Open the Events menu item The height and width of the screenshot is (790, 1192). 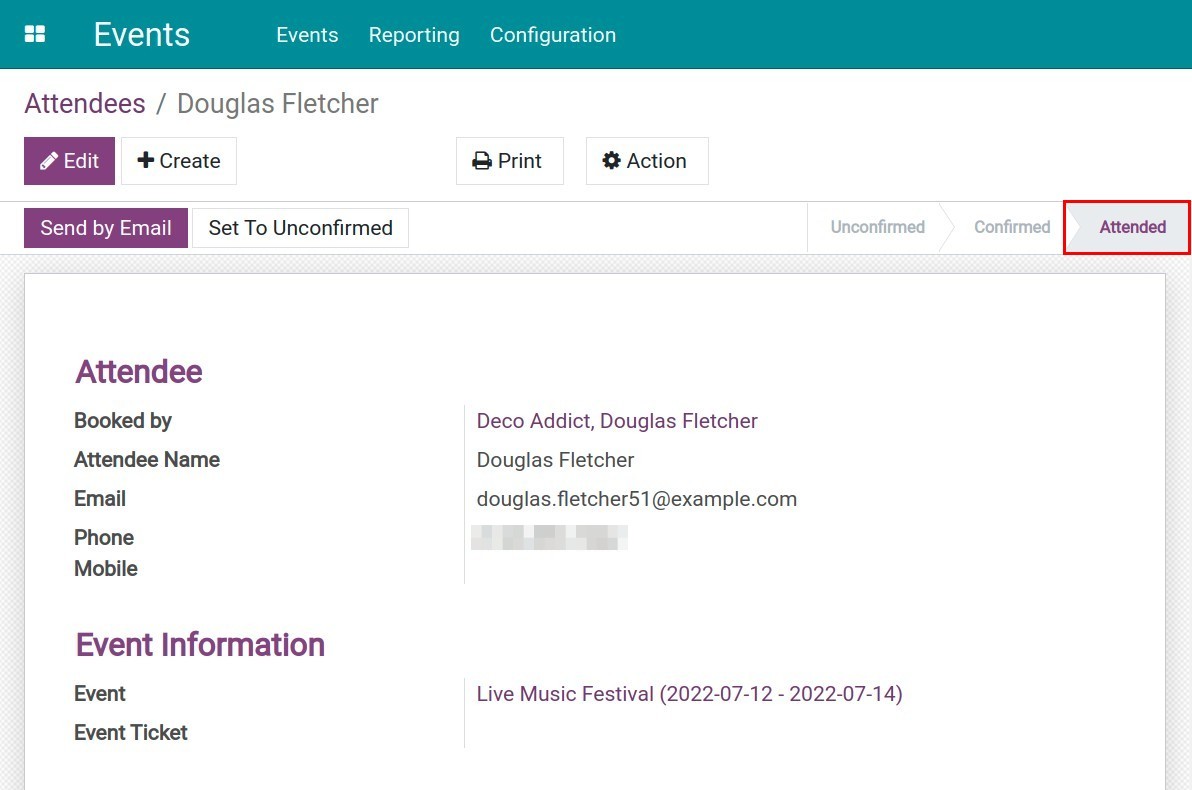307,35
